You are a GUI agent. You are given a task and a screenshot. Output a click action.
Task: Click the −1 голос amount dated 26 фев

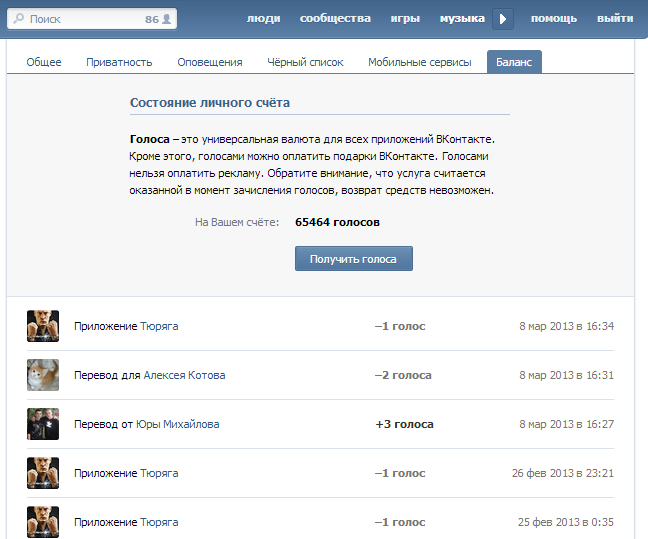point(400,473)
